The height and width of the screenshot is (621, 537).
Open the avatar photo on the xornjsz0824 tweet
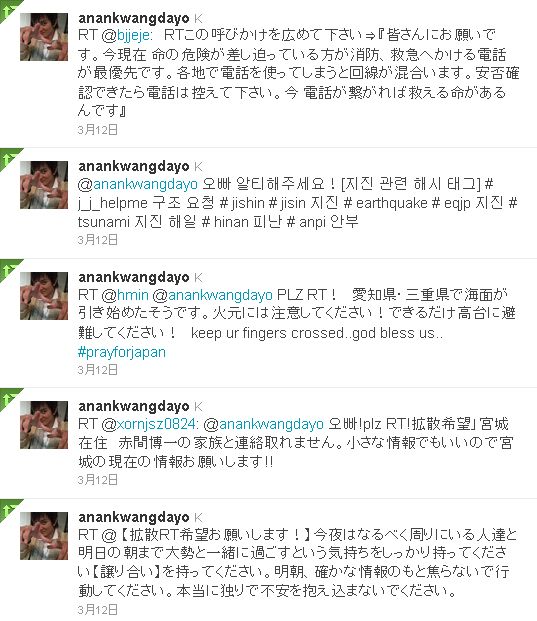coord(44,425)
